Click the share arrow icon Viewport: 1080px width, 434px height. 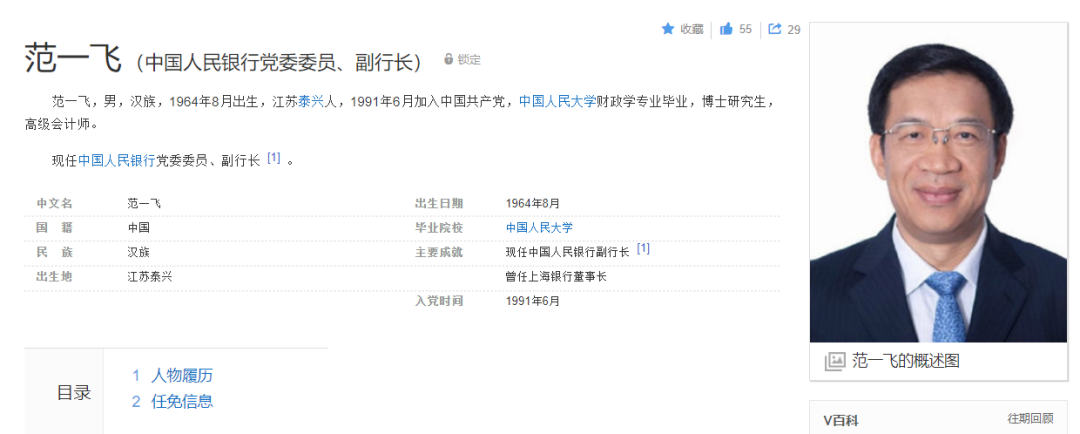click(775, 29)
